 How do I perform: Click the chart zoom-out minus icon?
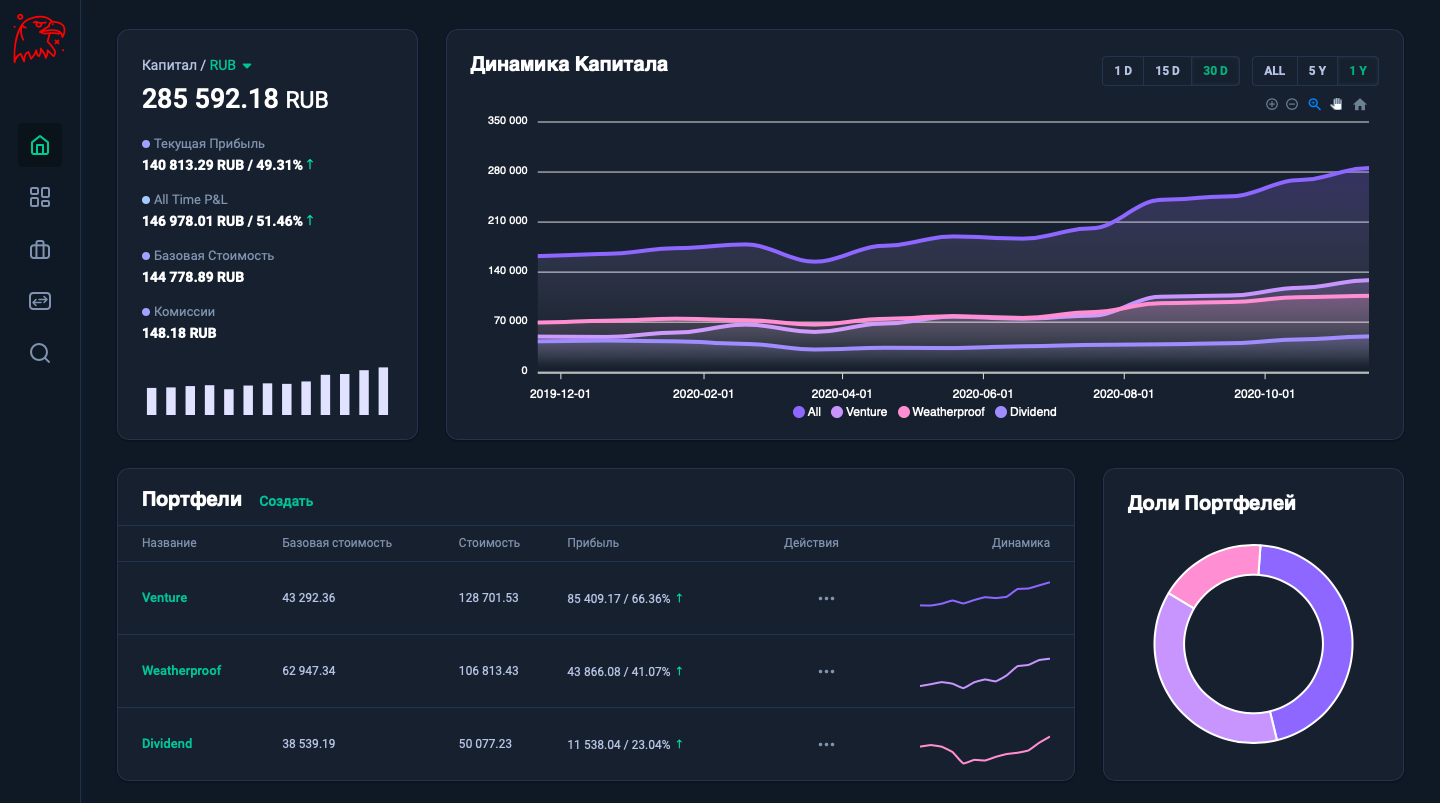(1292, 104)
